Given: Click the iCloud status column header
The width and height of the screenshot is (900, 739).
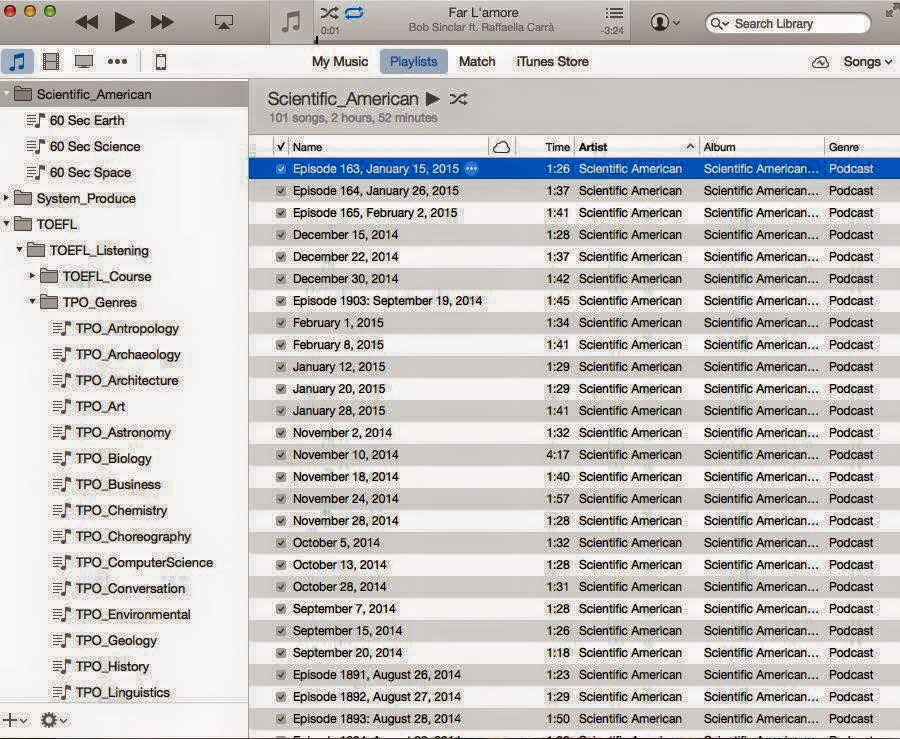Looking at the screenshot, I should pos(502,147).
